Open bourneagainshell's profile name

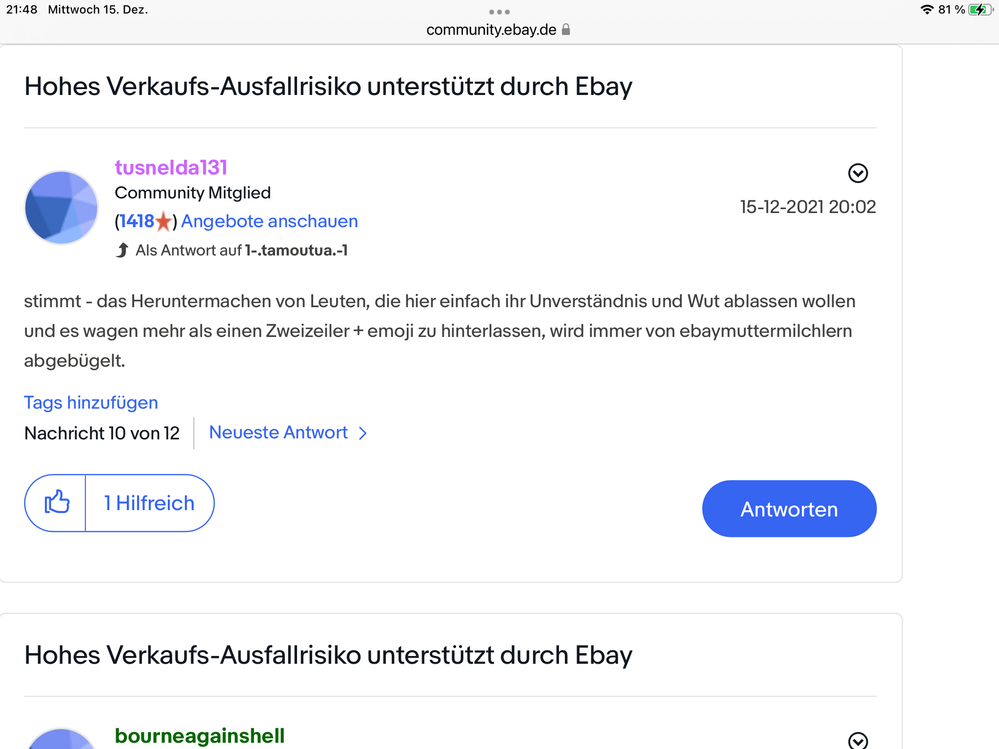pyautogui.click(x=199, y=736)
